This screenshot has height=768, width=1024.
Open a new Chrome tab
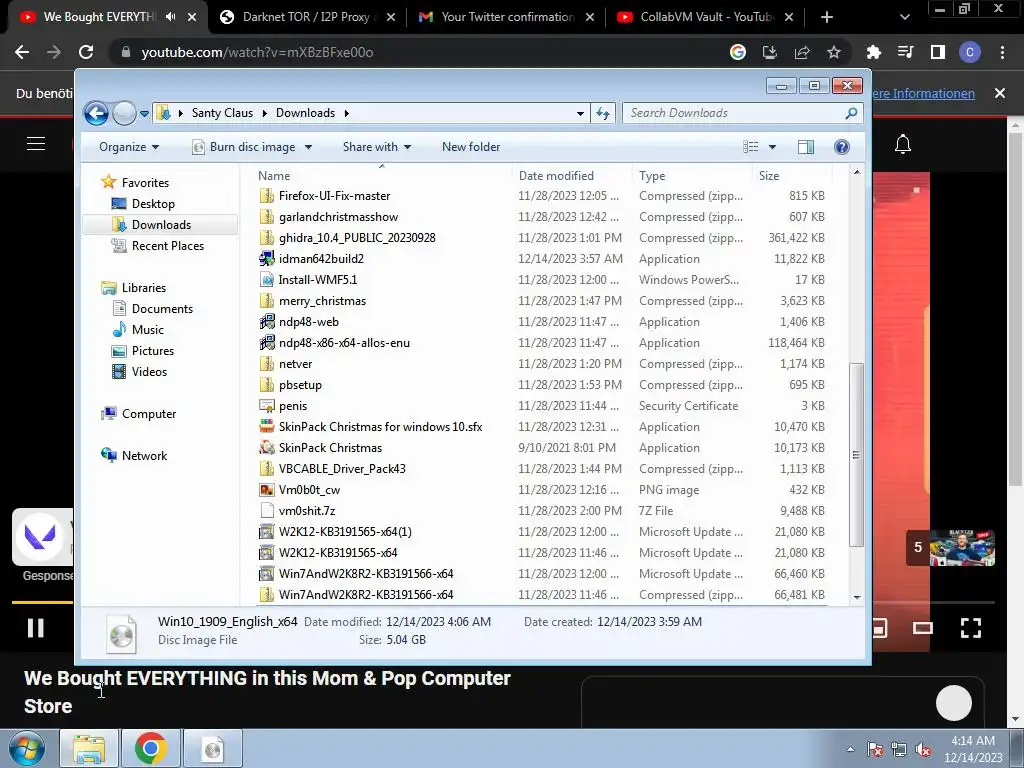pyautogui.click(x=826, y=17)
